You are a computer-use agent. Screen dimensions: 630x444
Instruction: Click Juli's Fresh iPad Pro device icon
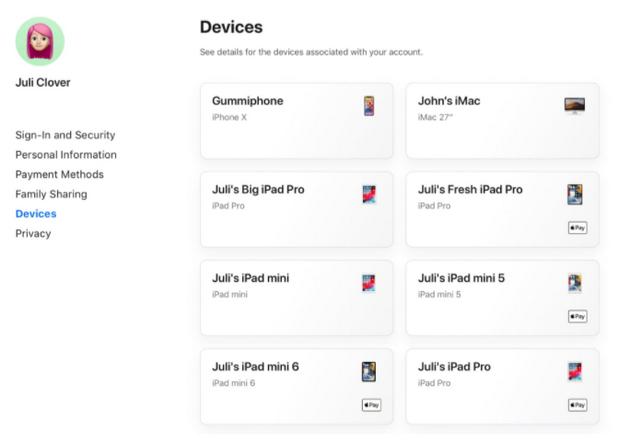point(575,194)
